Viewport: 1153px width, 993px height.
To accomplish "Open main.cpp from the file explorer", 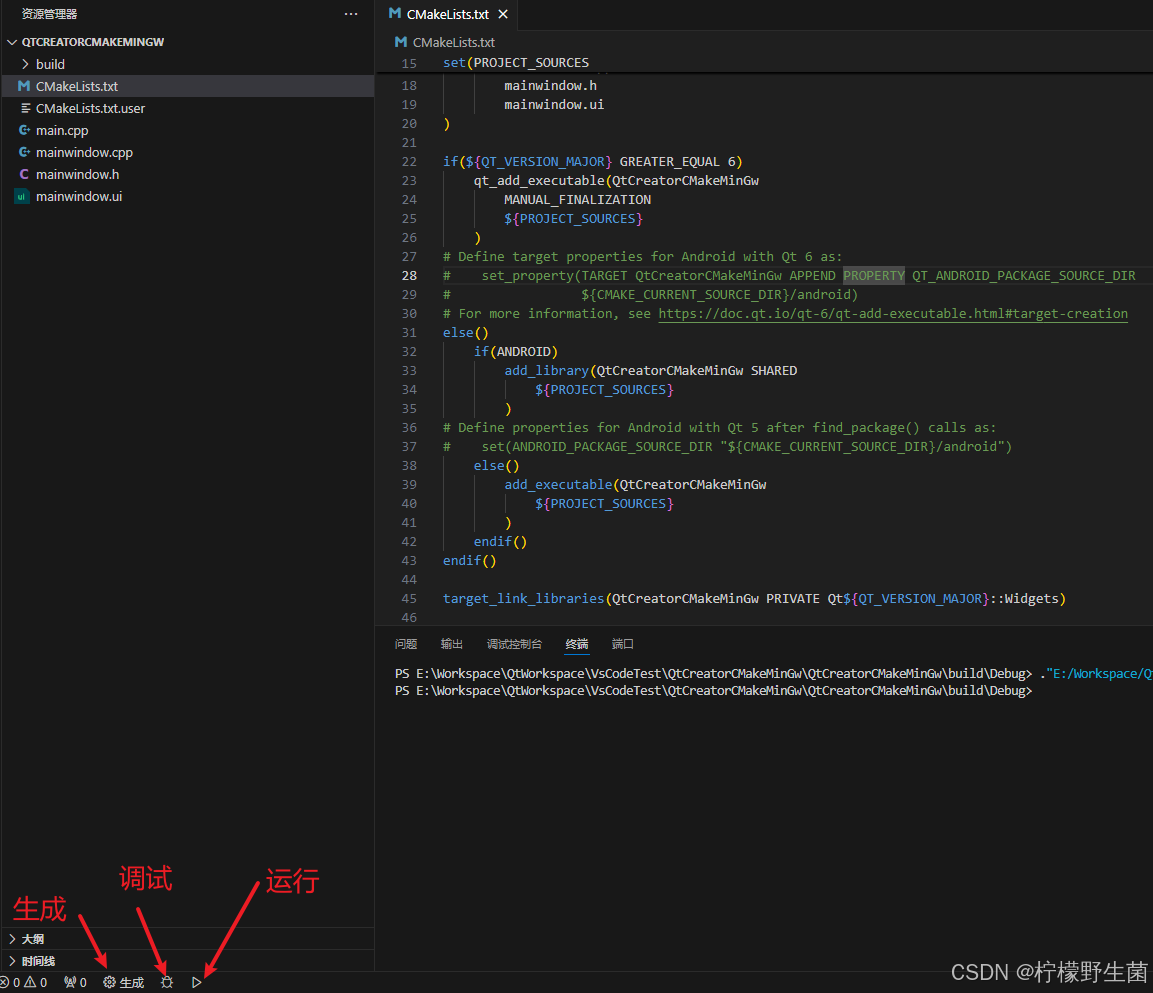I will [x=62, y=130].
